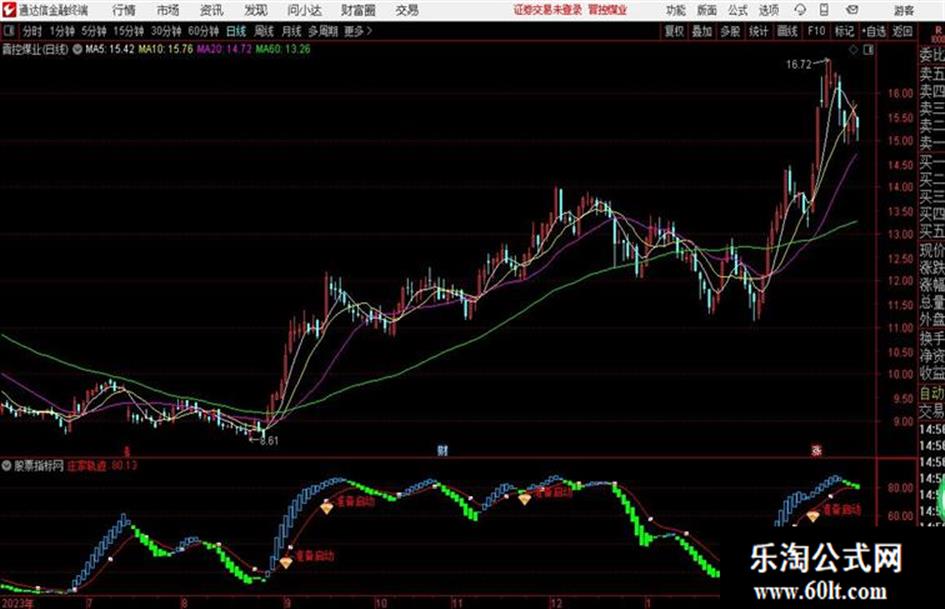Click the 多股 multi-stock toolbar button

point(730,31)
